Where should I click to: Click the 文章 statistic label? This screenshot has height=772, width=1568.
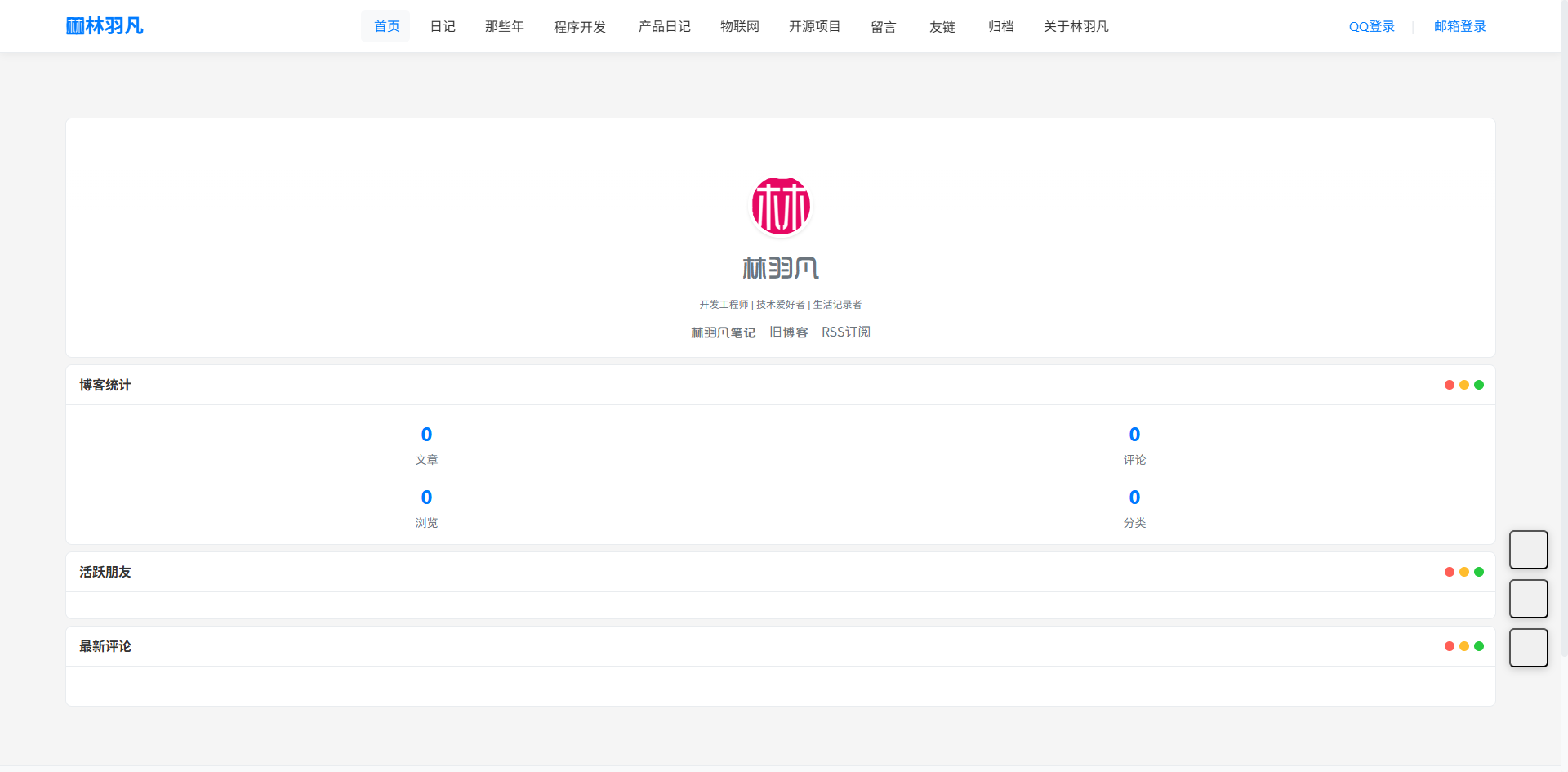(x=426, y=460)
